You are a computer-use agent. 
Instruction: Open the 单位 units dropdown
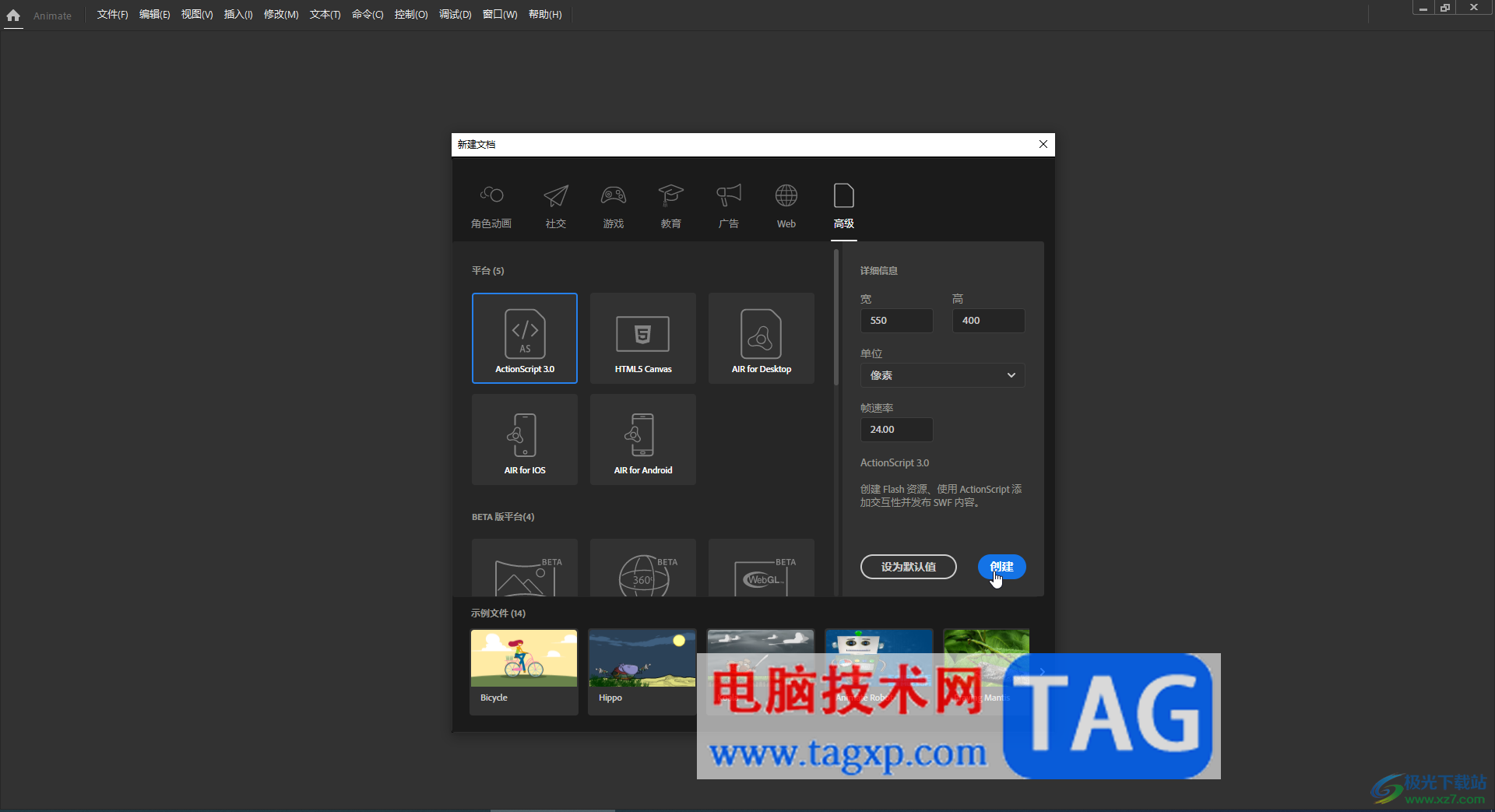(x=942, y=375)
